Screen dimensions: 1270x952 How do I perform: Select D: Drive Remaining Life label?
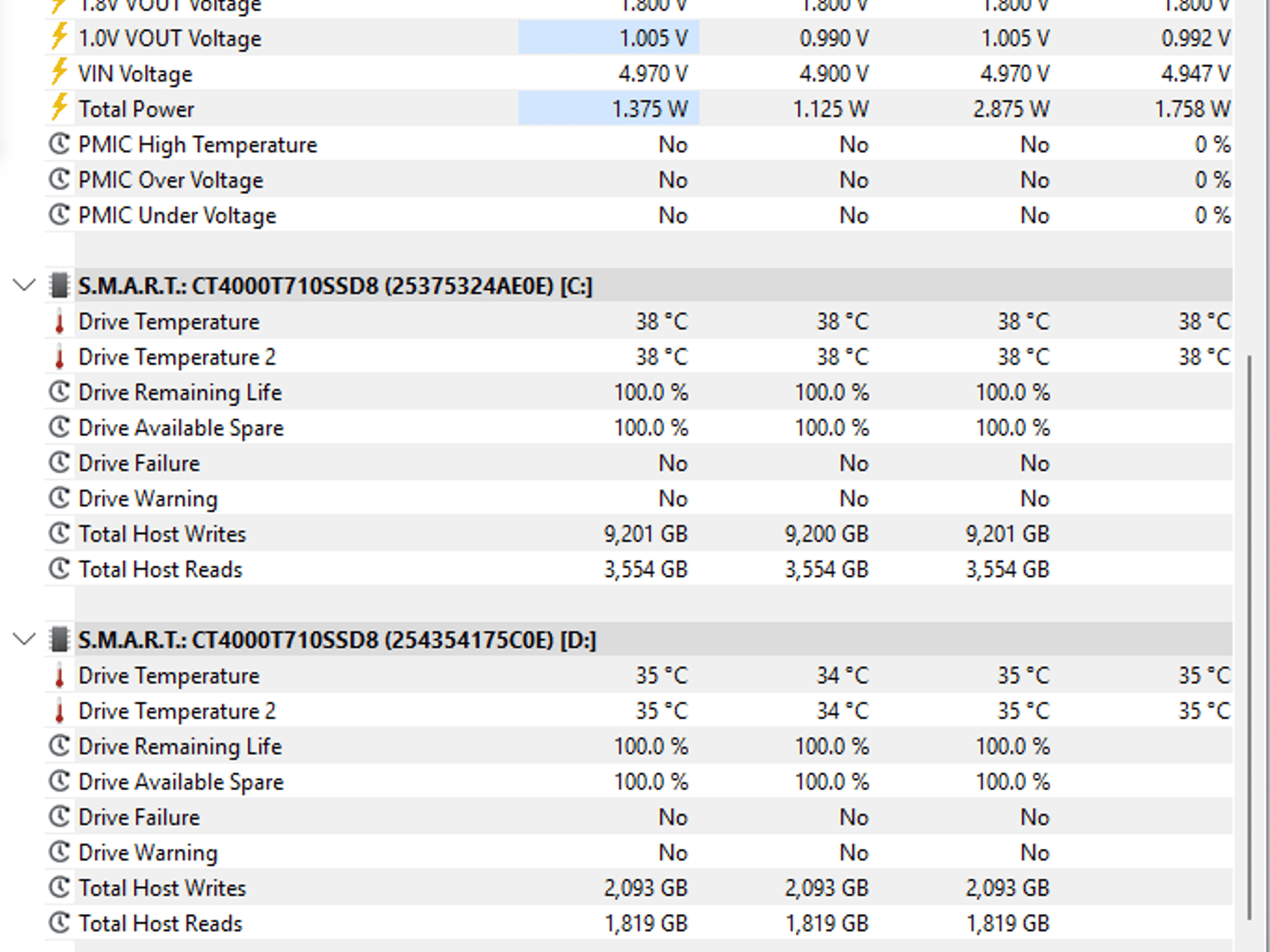point(180,746)
